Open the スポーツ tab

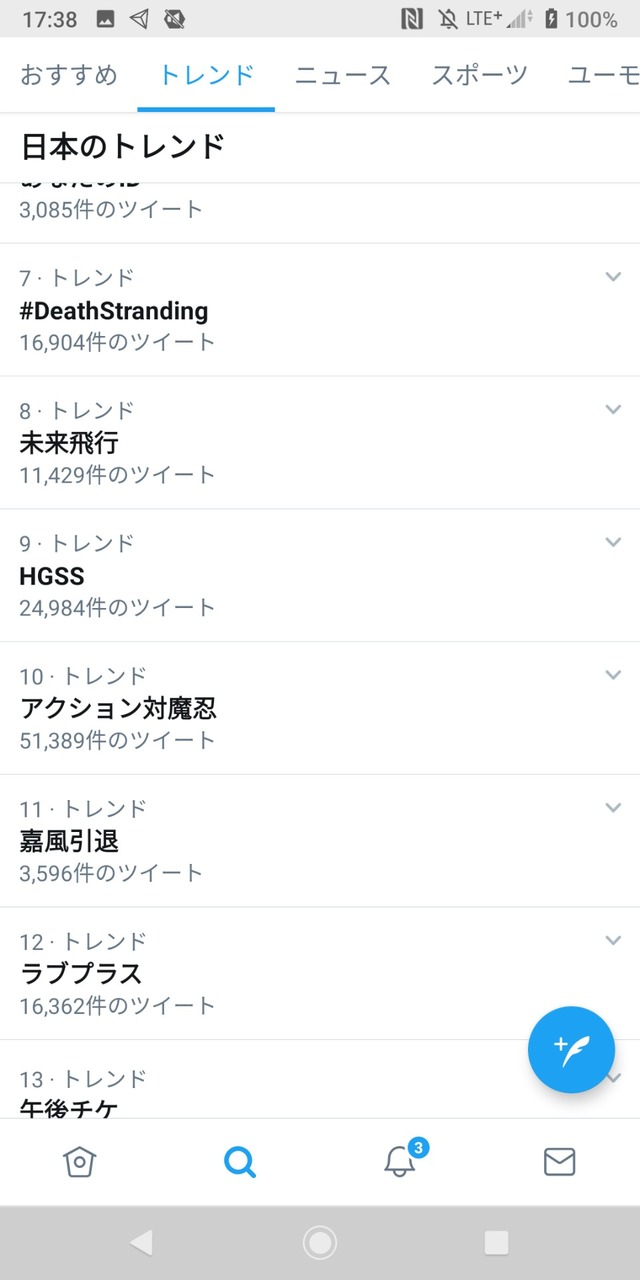pyautogui.click(x=479, y=74)
